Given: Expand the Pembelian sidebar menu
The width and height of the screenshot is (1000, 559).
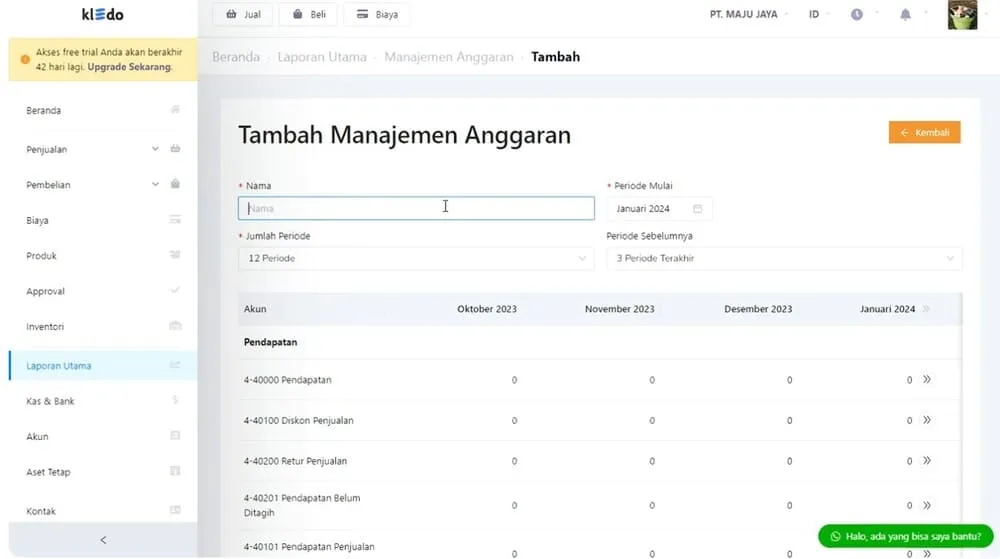Looking at the screenshot, I should 102,185.
